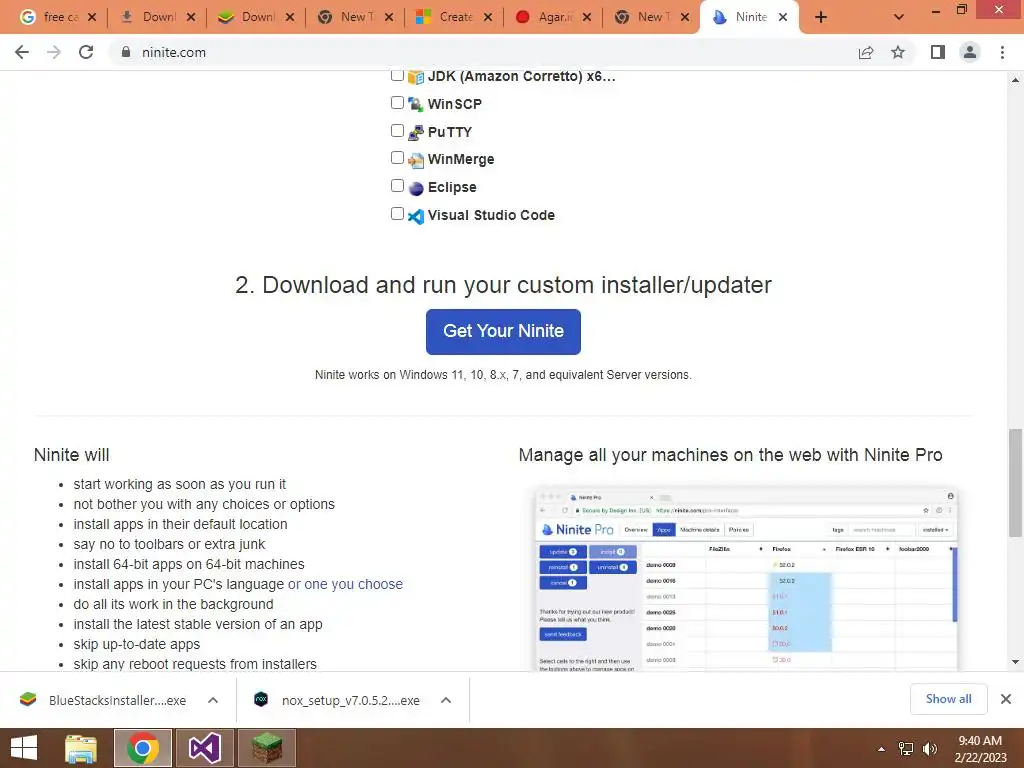Image resolution: width=1024 pixels, height=768 pixels.
Task: View site information lock icon
Action: 126,52
